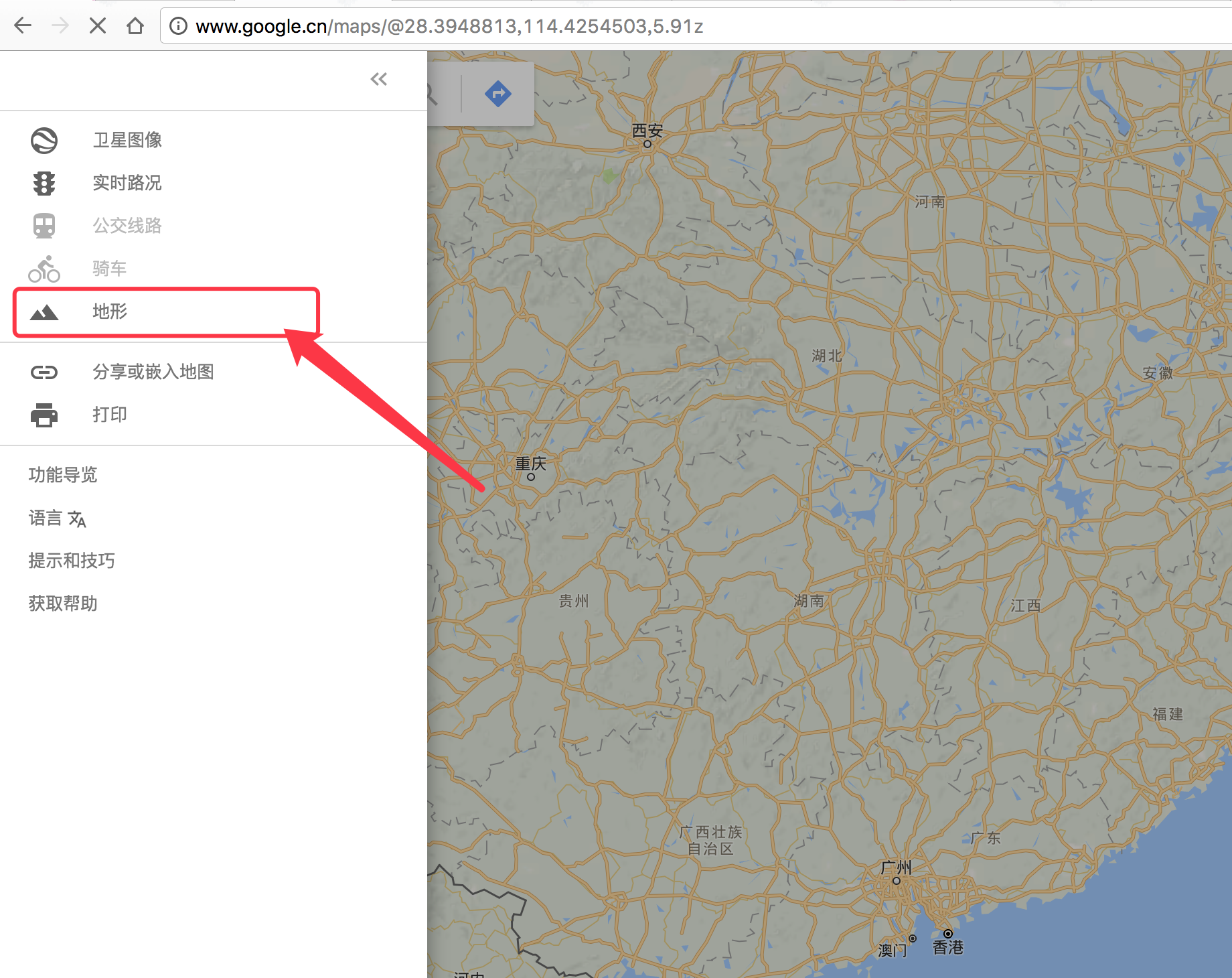
Task: Click the share link chain icon
Action: [x=44, y=372]
